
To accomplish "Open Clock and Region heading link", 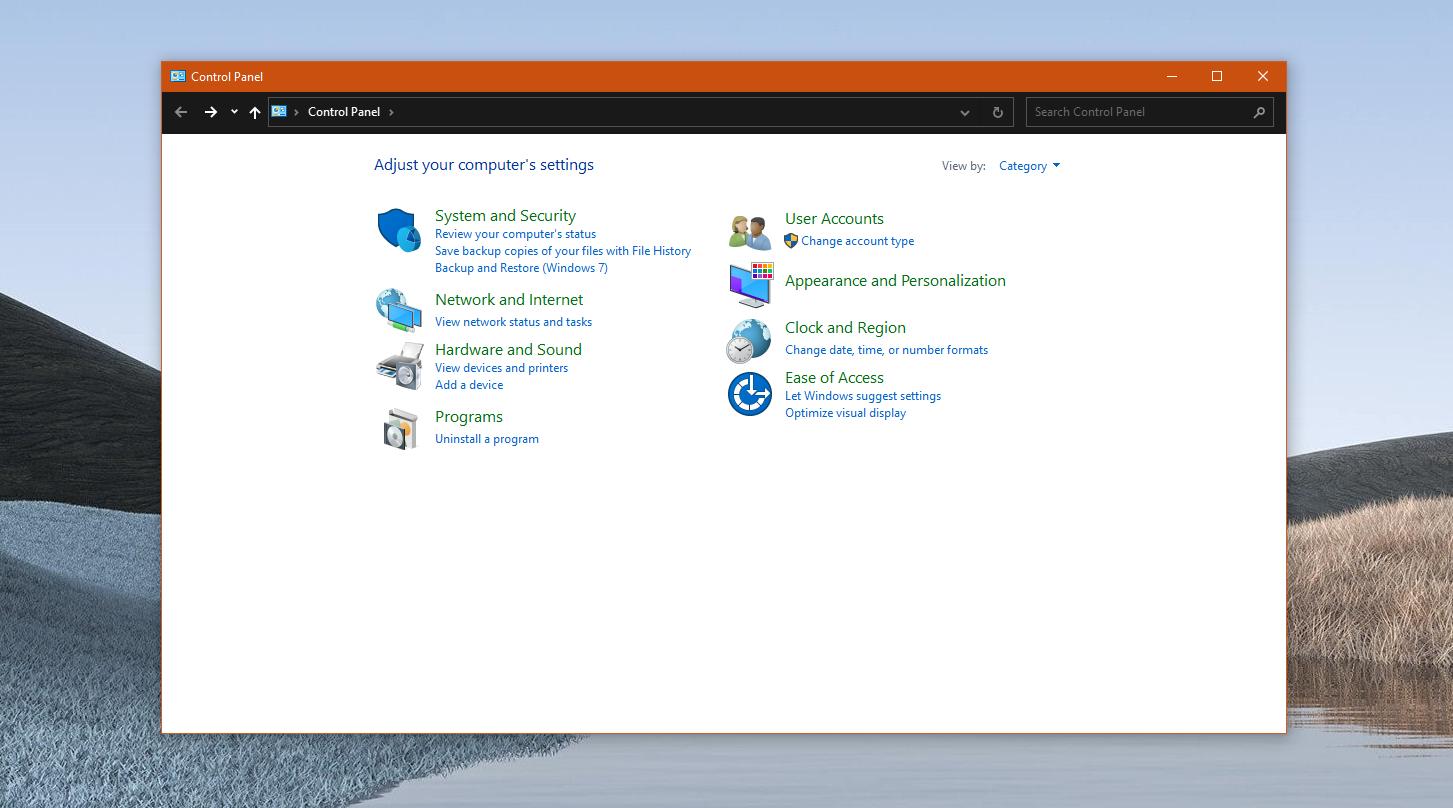I will click(x=845, y=328).
